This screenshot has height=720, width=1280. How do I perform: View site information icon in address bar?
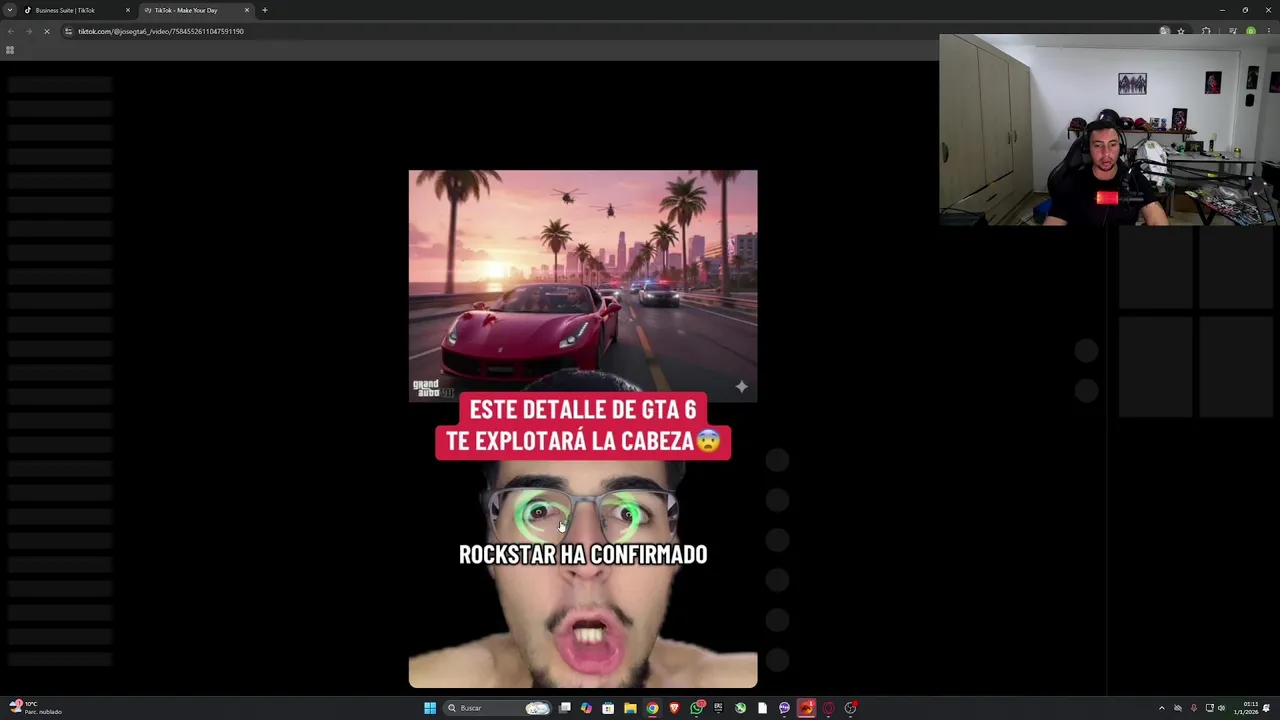68,31
